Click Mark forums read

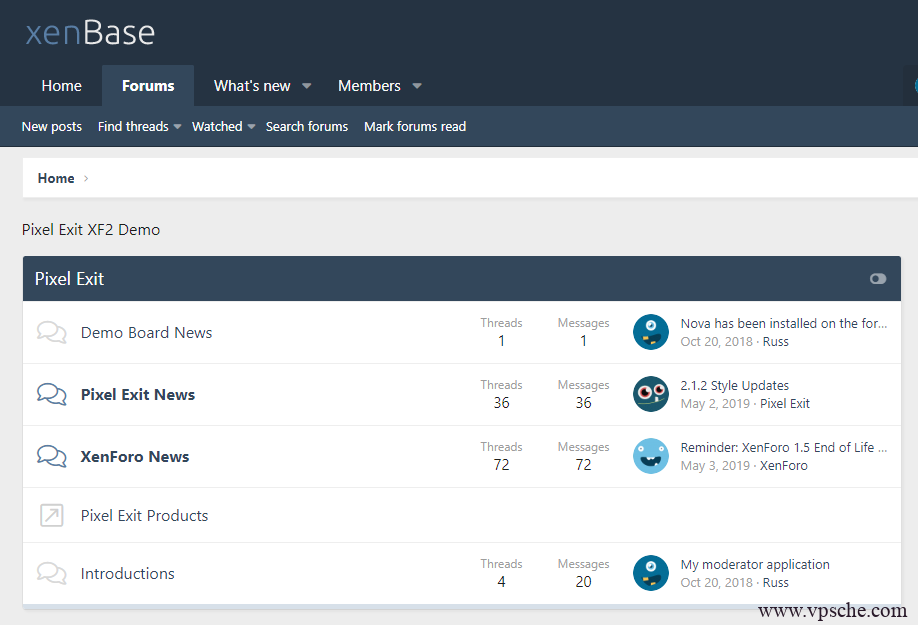415,126
